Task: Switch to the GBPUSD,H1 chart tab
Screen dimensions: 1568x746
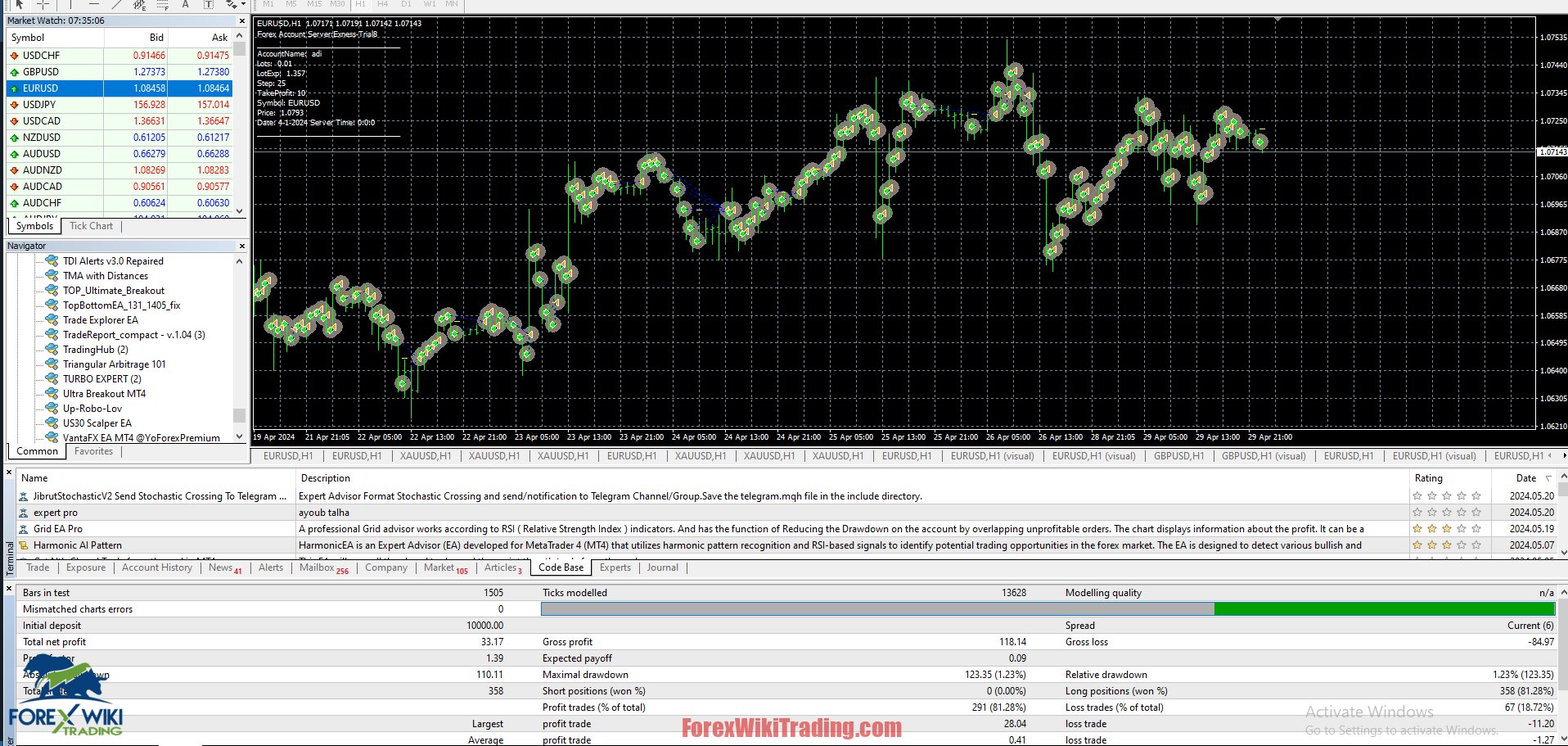Action: (x=1178, y=456)
